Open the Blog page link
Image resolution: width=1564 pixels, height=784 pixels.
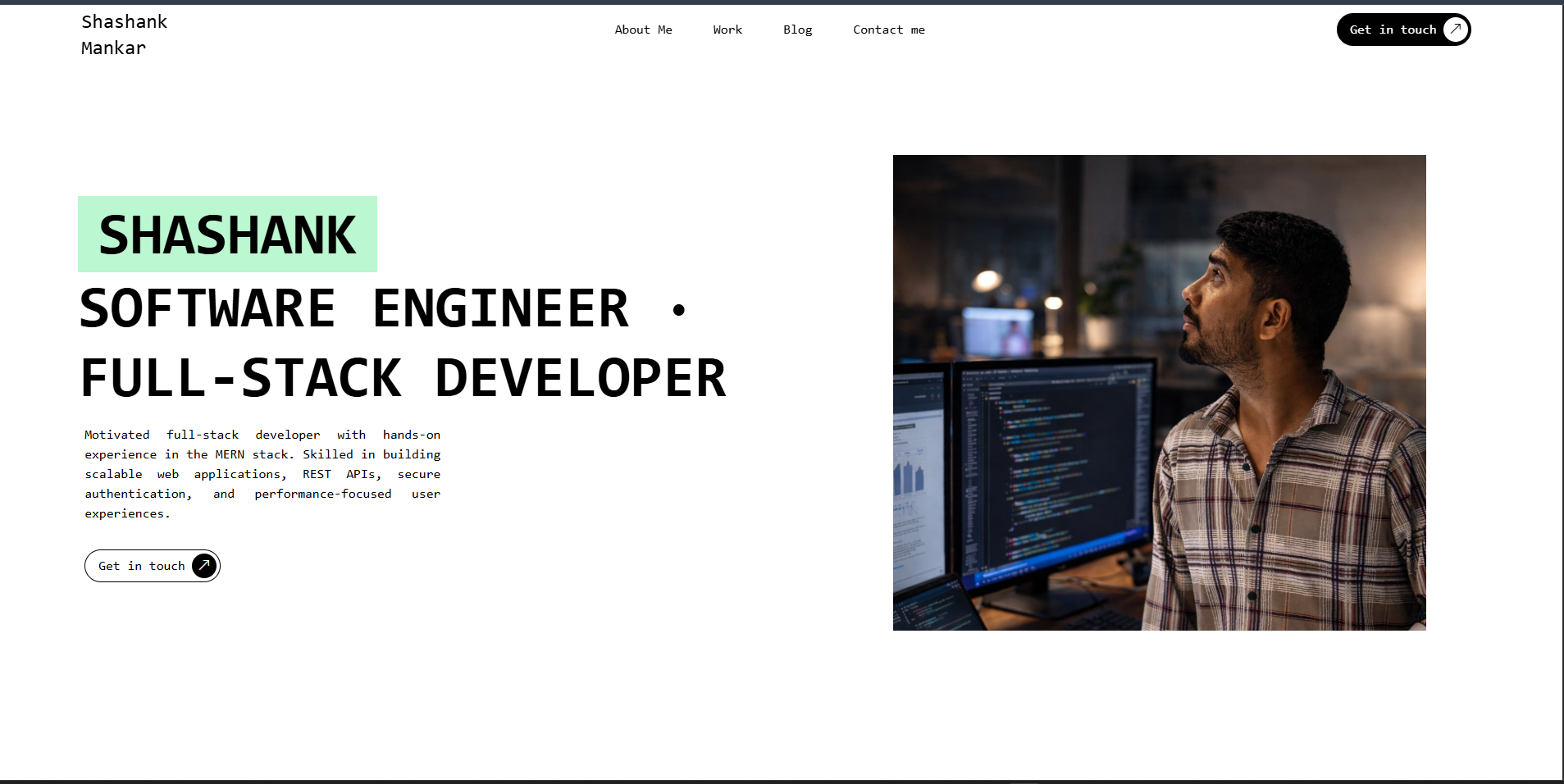797,30
